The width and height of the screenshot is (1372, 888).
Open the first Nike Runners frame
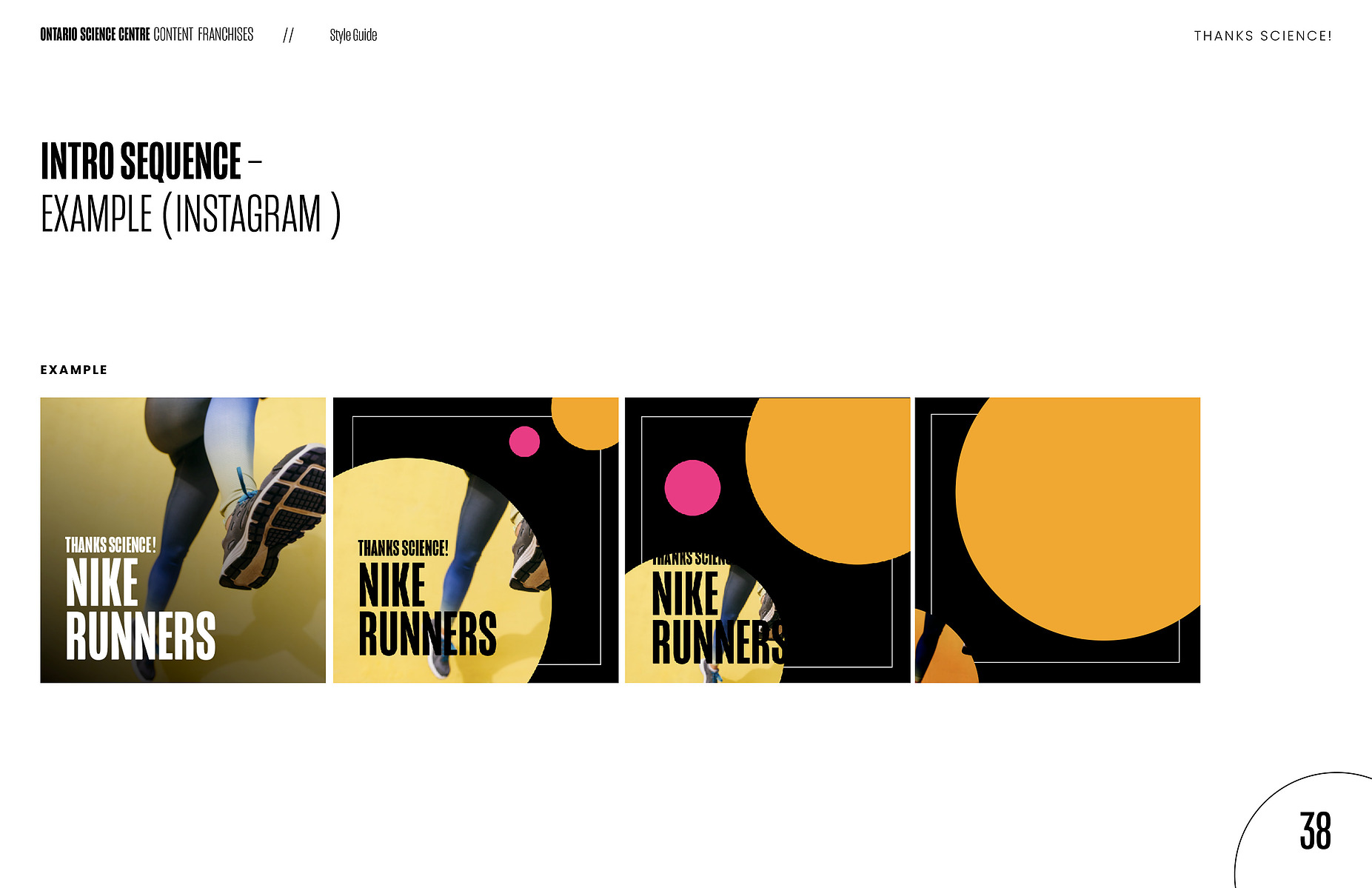tap(183, 540)
